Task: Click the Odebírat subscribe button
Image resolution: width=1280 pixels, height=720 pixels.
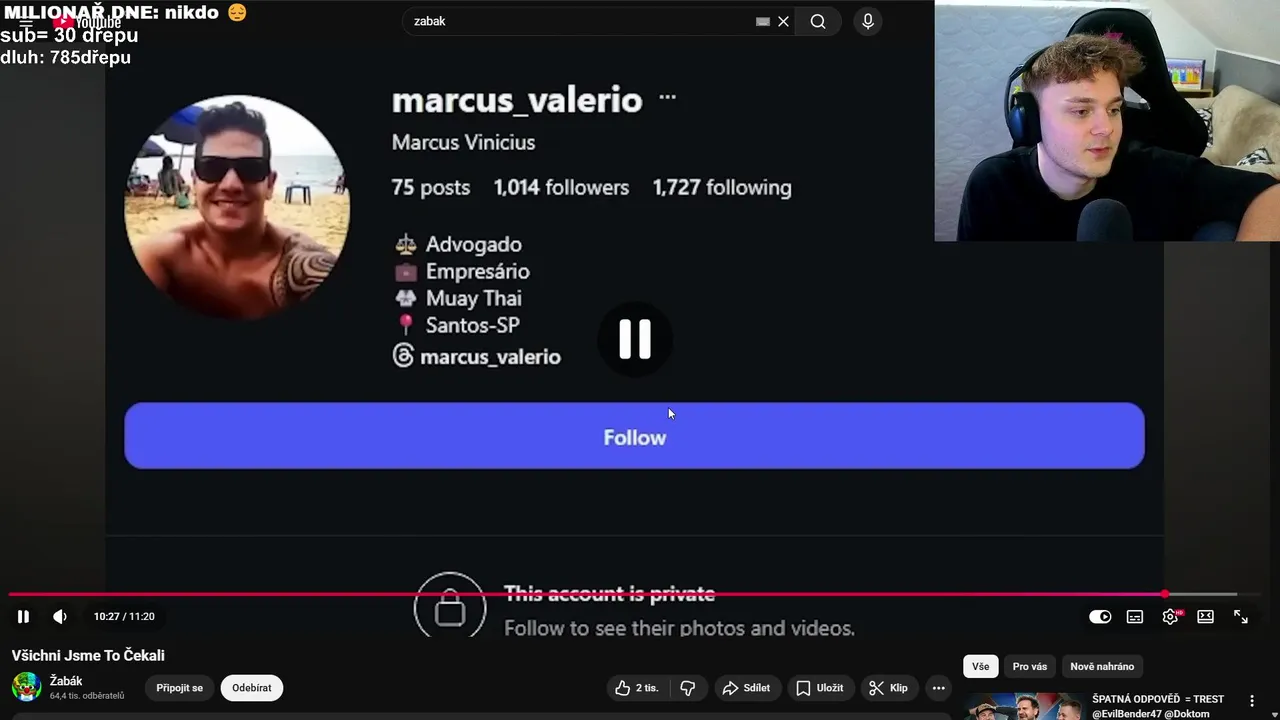Action: pos(252,688)
